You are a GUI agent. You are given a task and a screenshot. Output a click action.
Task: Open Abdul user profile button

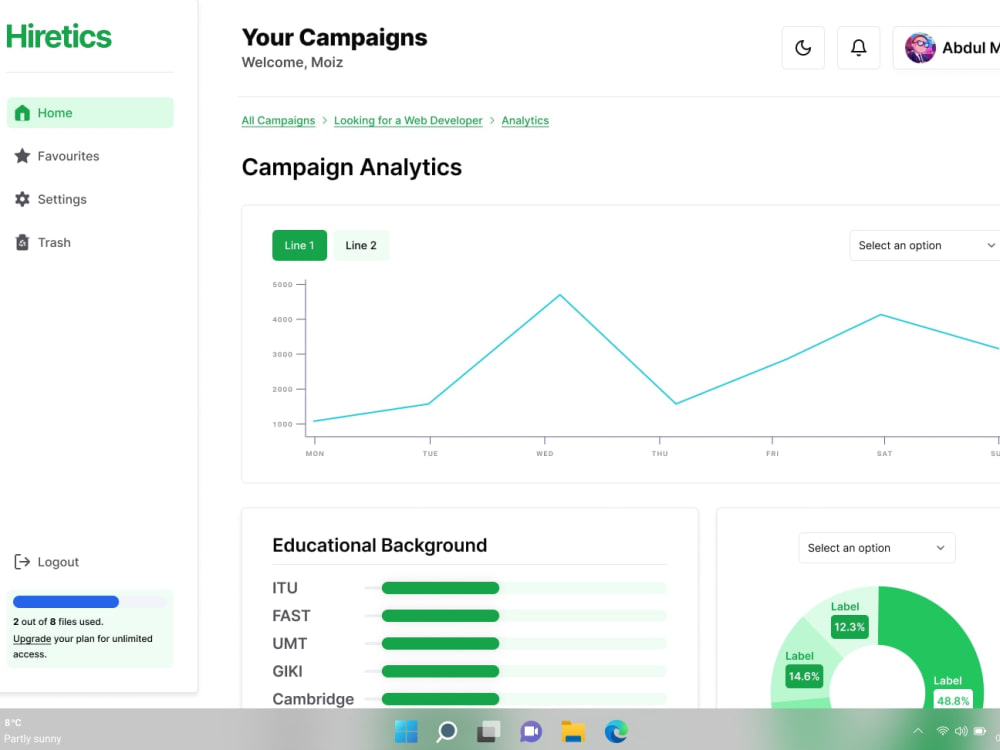(x=946, y=48)
